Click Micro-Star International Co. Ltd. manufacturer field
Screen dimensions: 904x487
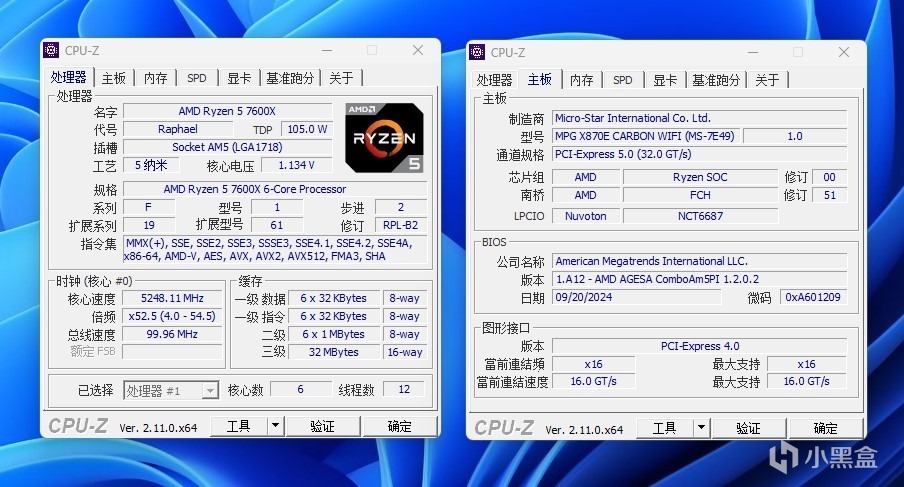699,118
